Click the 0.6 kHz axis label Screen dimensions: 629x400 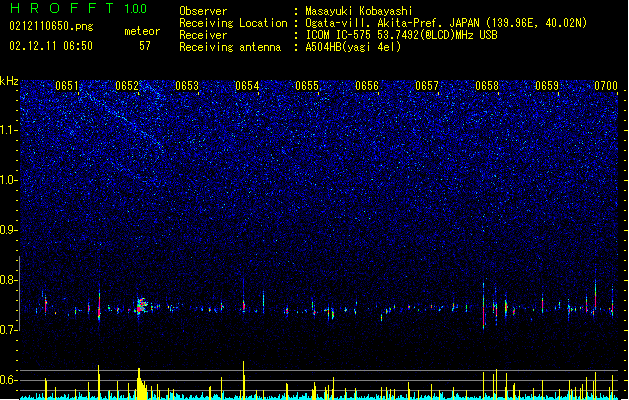[9, 380]
